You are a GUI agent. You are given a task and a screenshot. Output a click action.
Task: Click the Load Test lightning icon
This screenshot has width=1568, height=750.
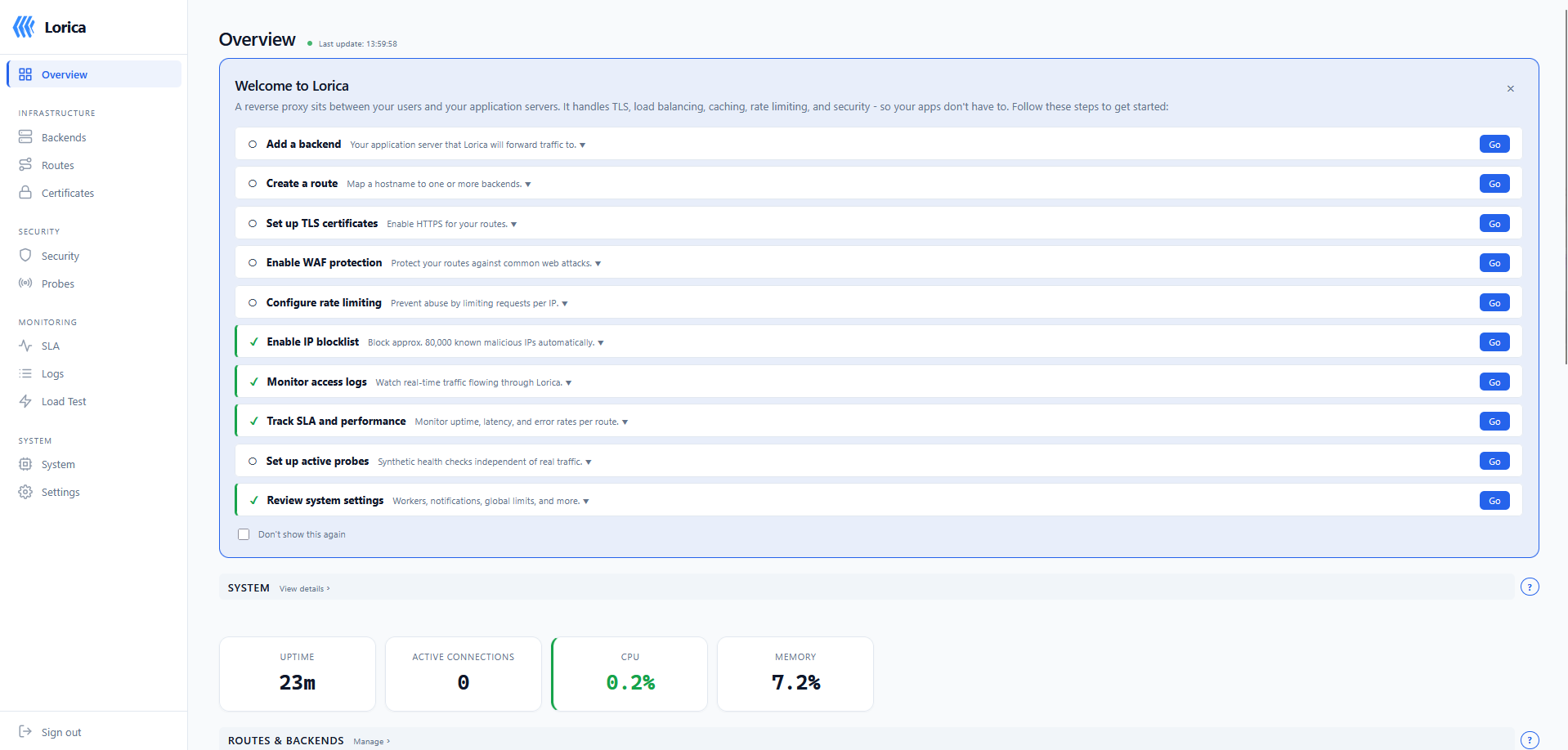25,401
